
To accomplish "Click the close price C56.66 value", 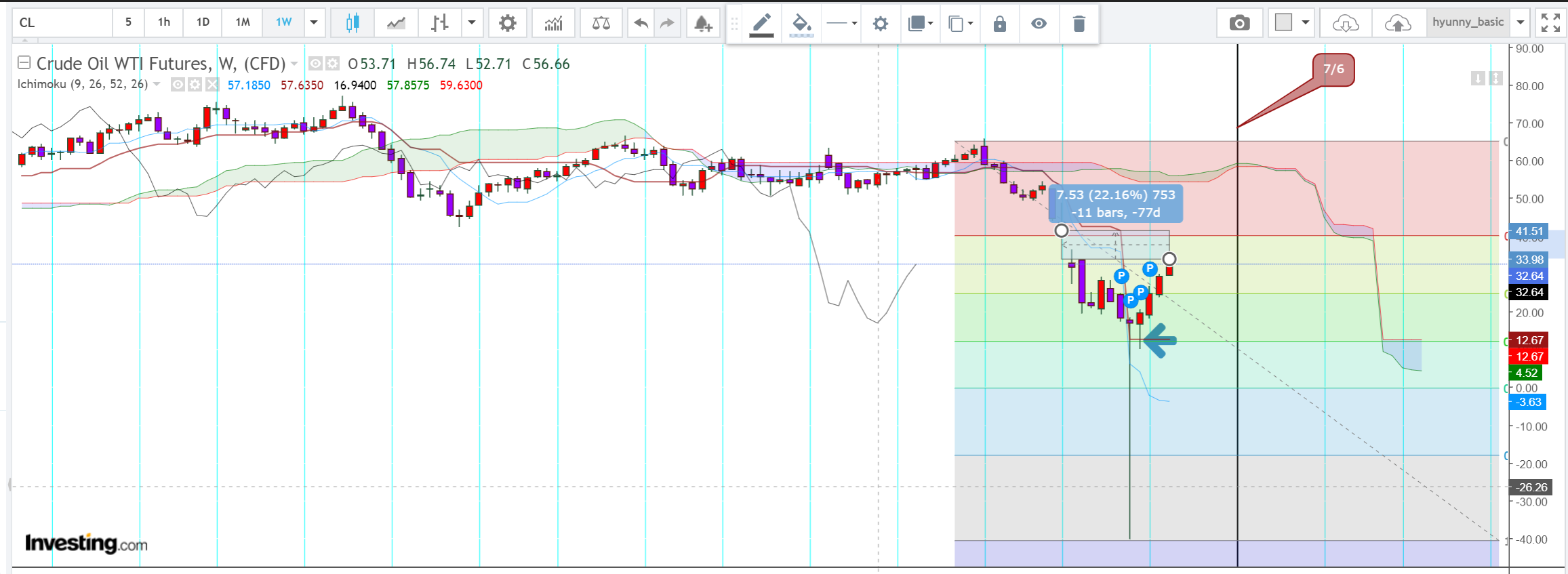I will [x=546, y=64].
